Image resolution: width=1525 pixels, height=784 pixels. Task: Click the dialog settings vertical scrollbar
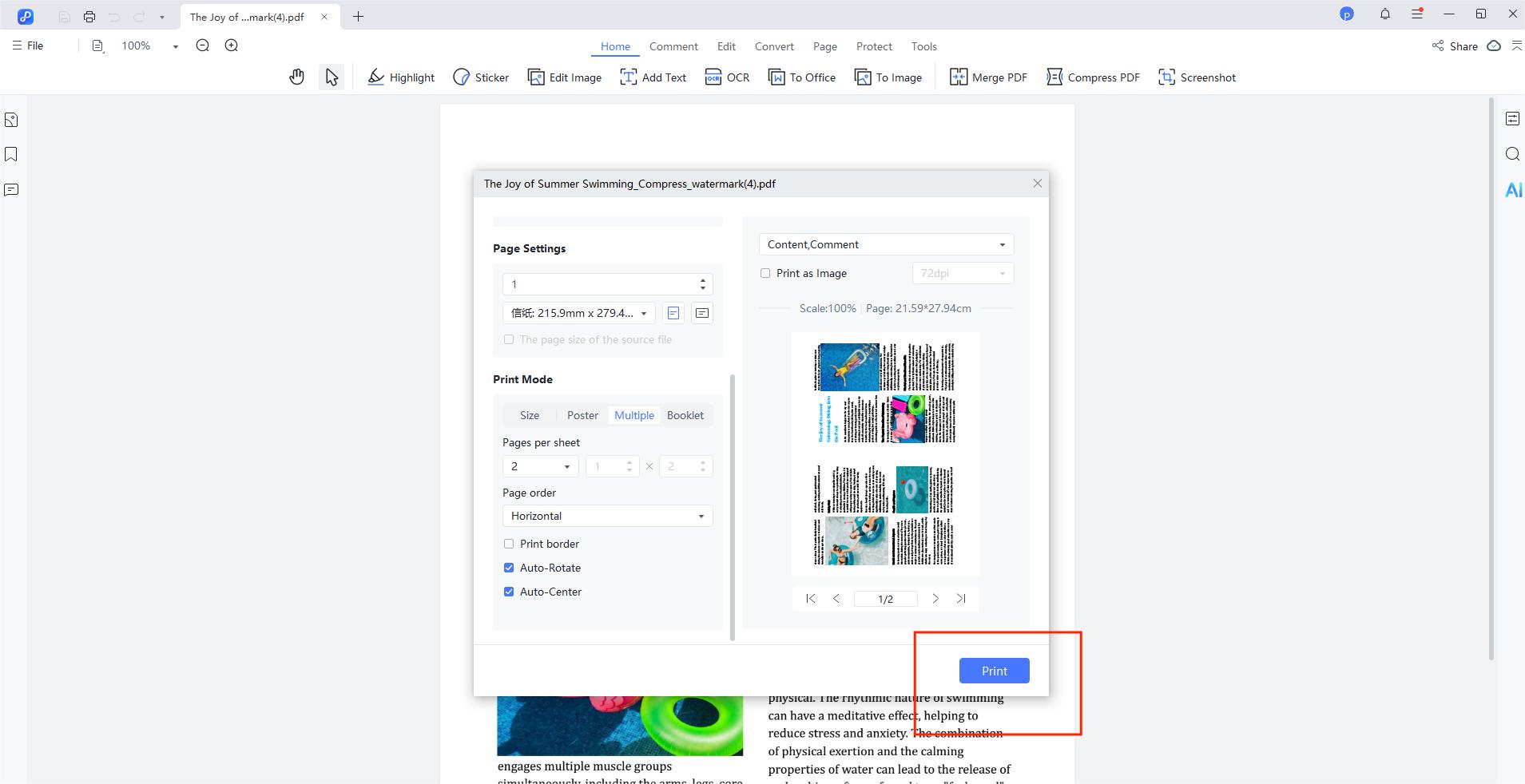tap(733, 507)
